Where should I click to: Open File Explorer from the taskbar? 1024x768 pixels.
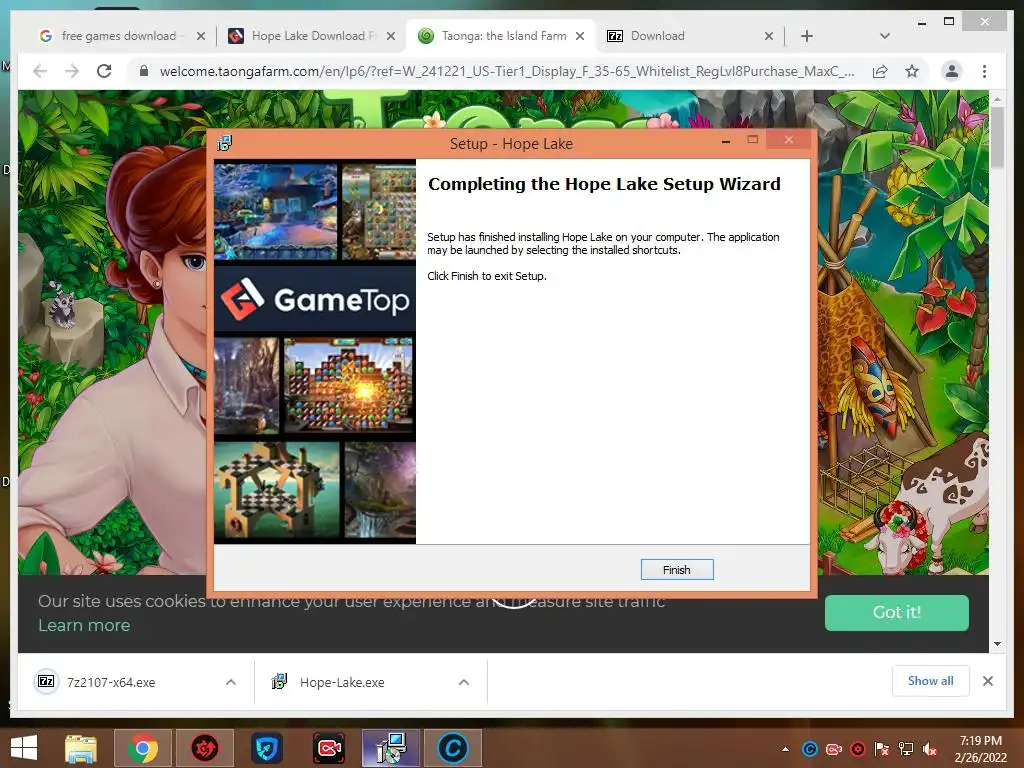pos(81,748)
